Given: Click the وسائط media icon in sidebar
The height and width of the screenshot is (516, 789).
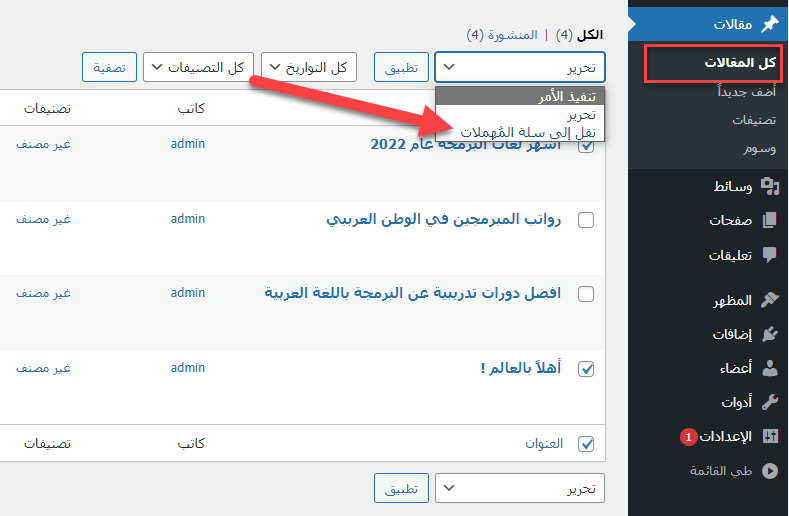Looking at the screenshot, I should (x=770, y=186).
